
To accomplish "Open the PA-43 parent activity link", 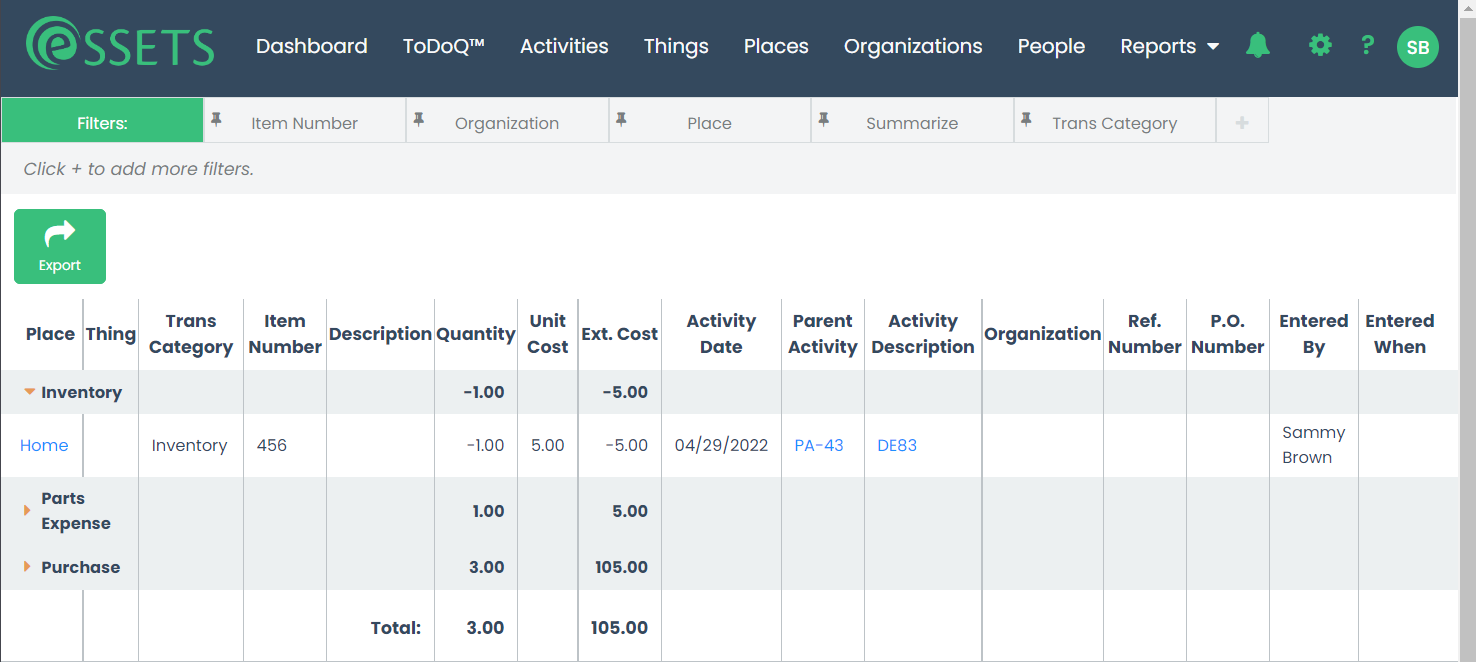I will 819,445.
